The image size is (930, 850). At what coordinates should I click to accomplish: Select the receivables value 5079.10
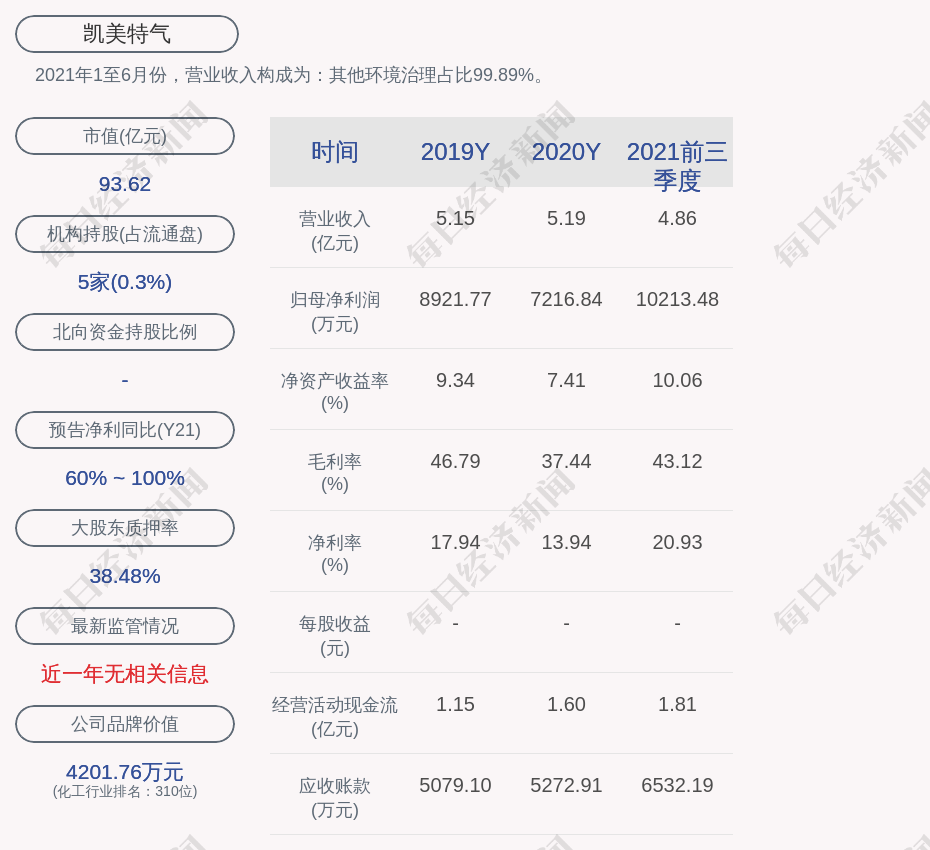click(455, 785)
